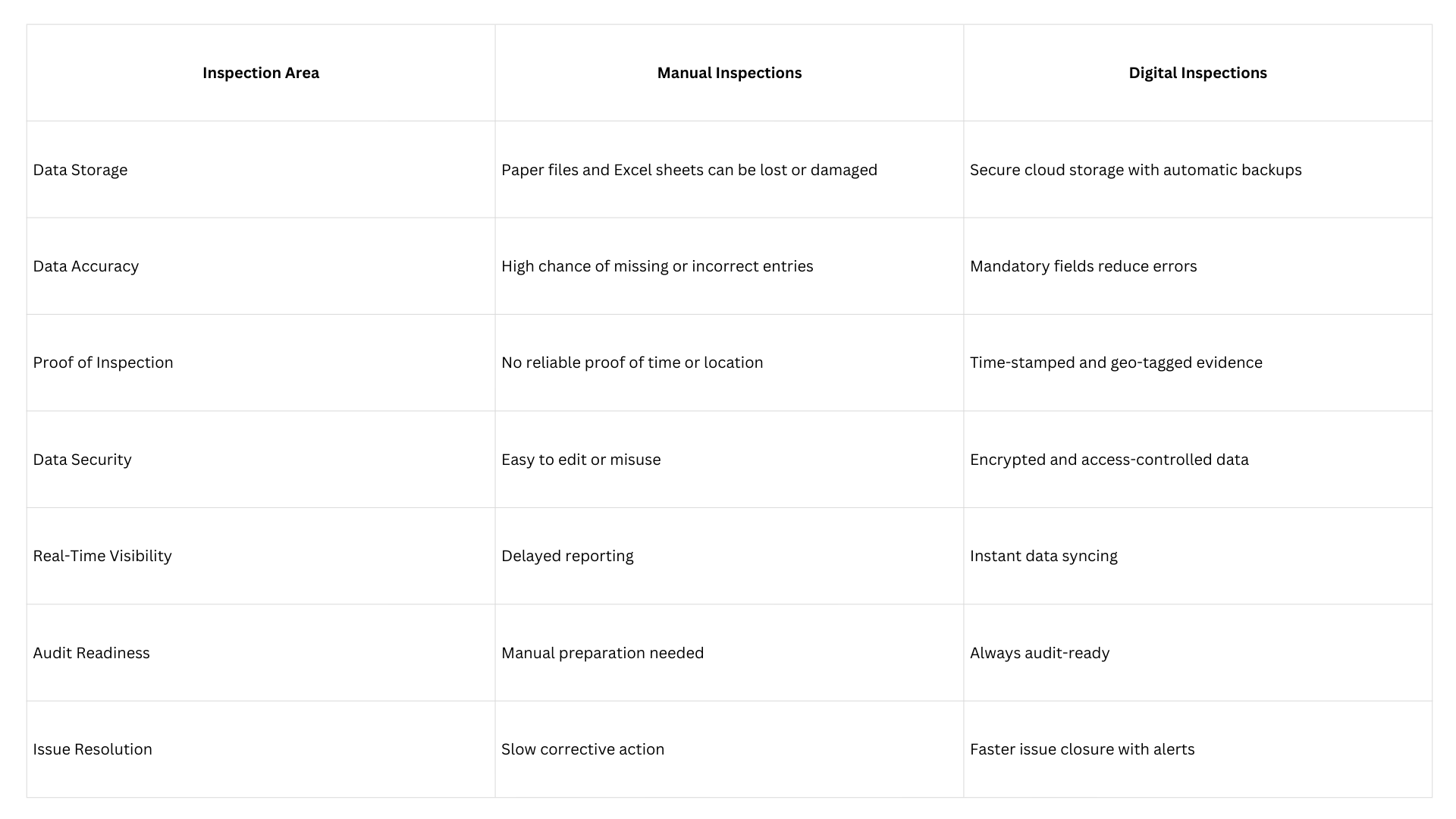Select the encrypted and access-controlled data cell

(x=1109, y=460)
